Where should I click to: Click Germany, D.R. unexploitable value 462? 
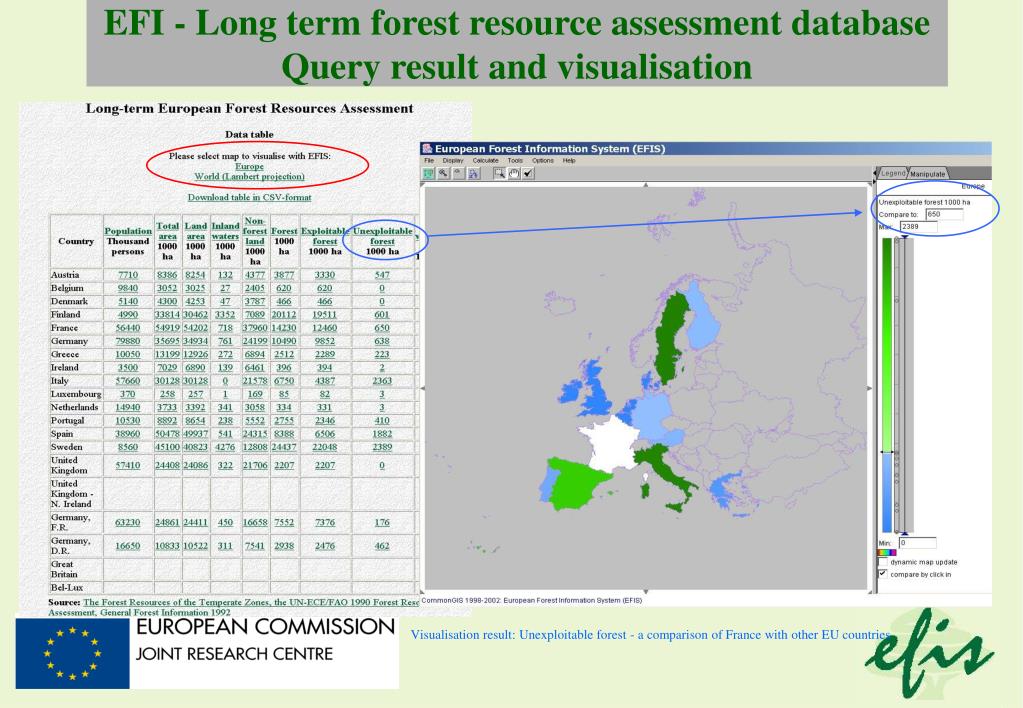click(x=382, y=546)
